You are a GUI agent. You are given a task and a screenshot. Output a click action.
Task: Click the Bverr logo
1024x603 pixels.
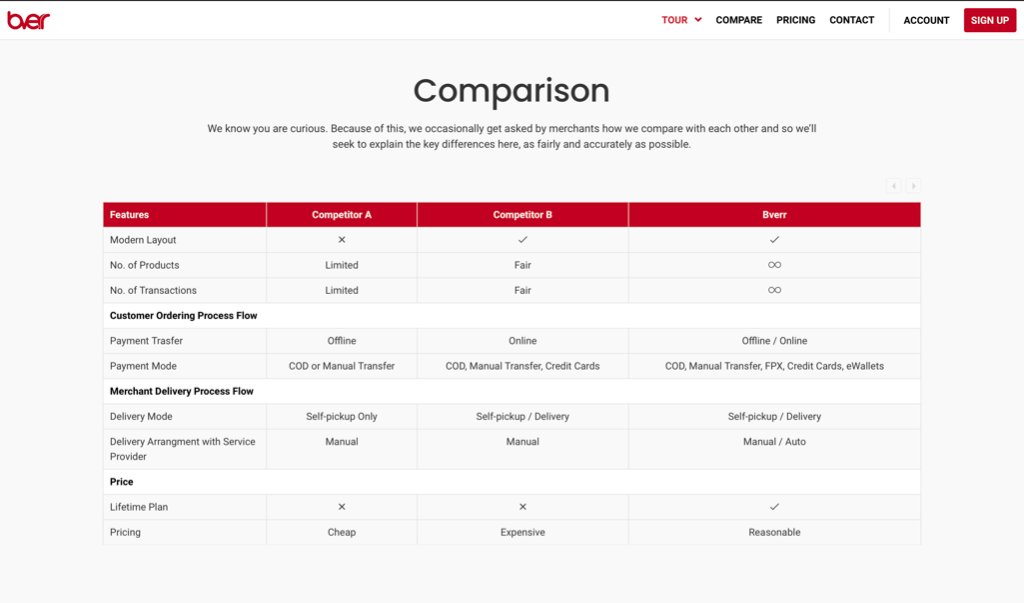(28, 20)
